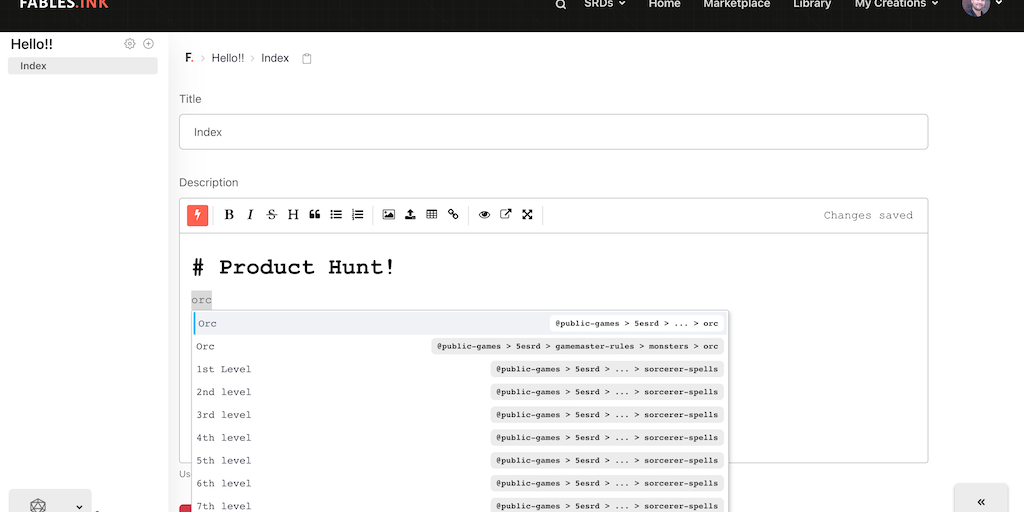Click the red lightning bolt toolbar button

pos(198,215)
